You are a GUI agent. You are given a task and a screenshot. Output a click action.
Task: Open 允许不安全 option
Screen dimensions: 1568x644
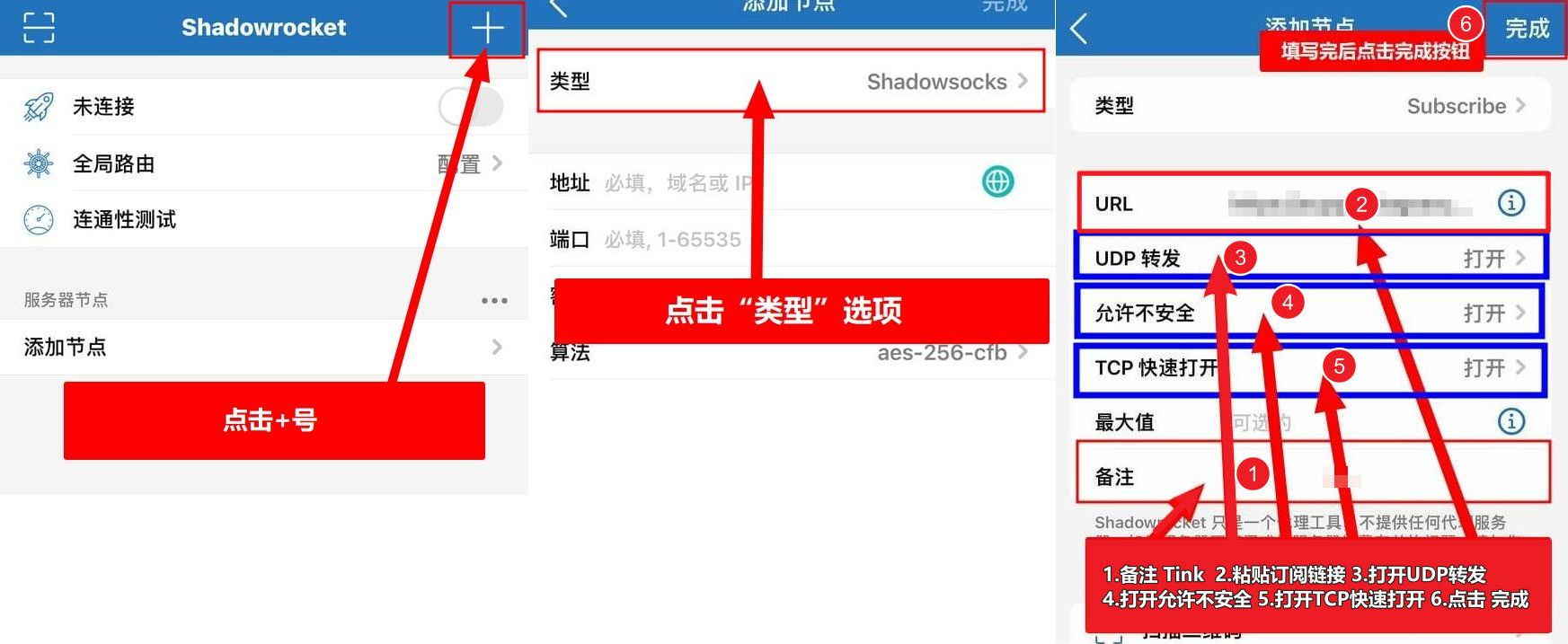coord(1311,313)
